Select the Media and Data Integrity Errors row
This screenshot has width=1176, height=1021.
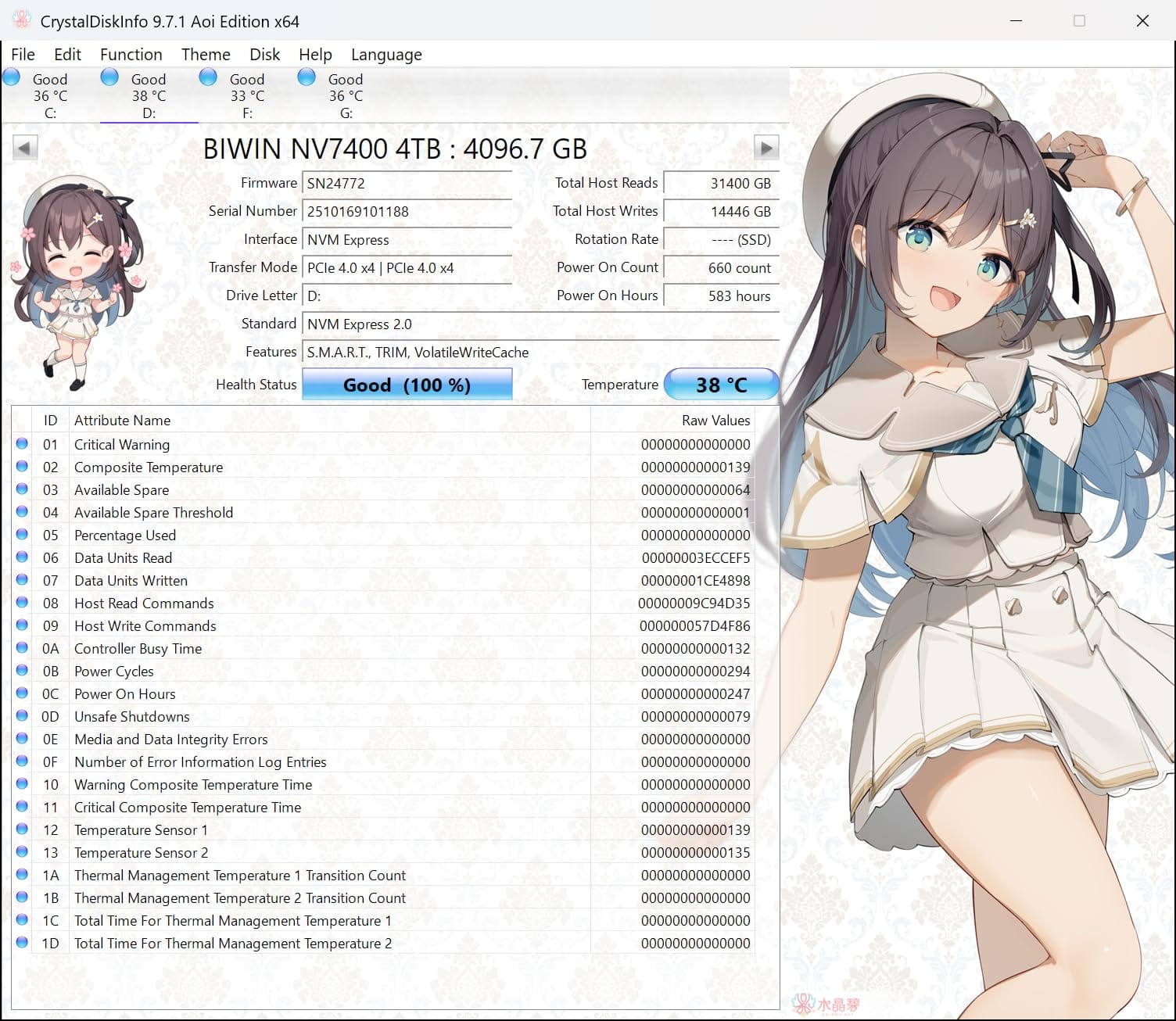[x=384, y=739]
